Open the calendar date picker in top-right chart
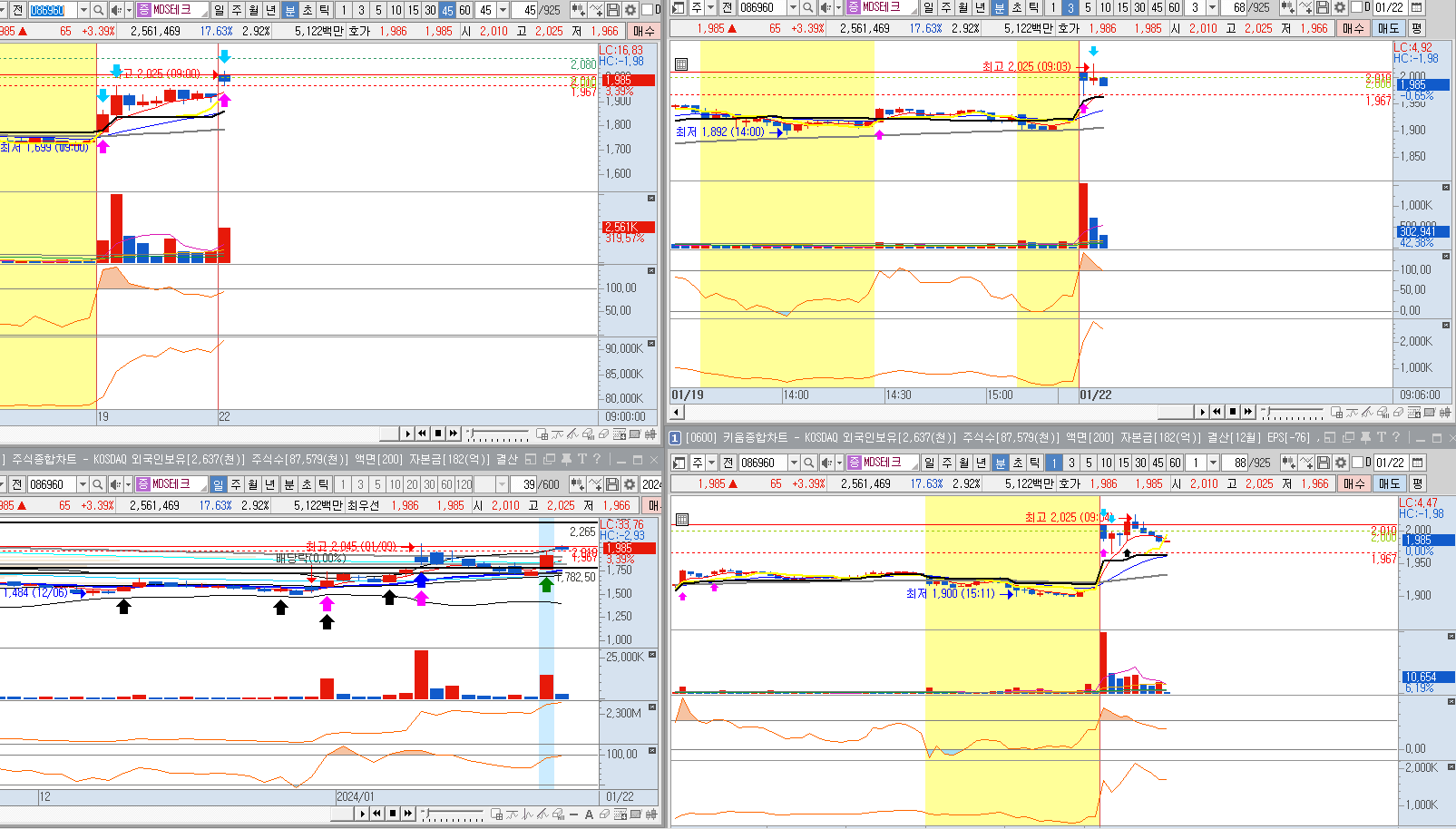The width and height of the screenshot is (1456, 829). pos(1417,7)
